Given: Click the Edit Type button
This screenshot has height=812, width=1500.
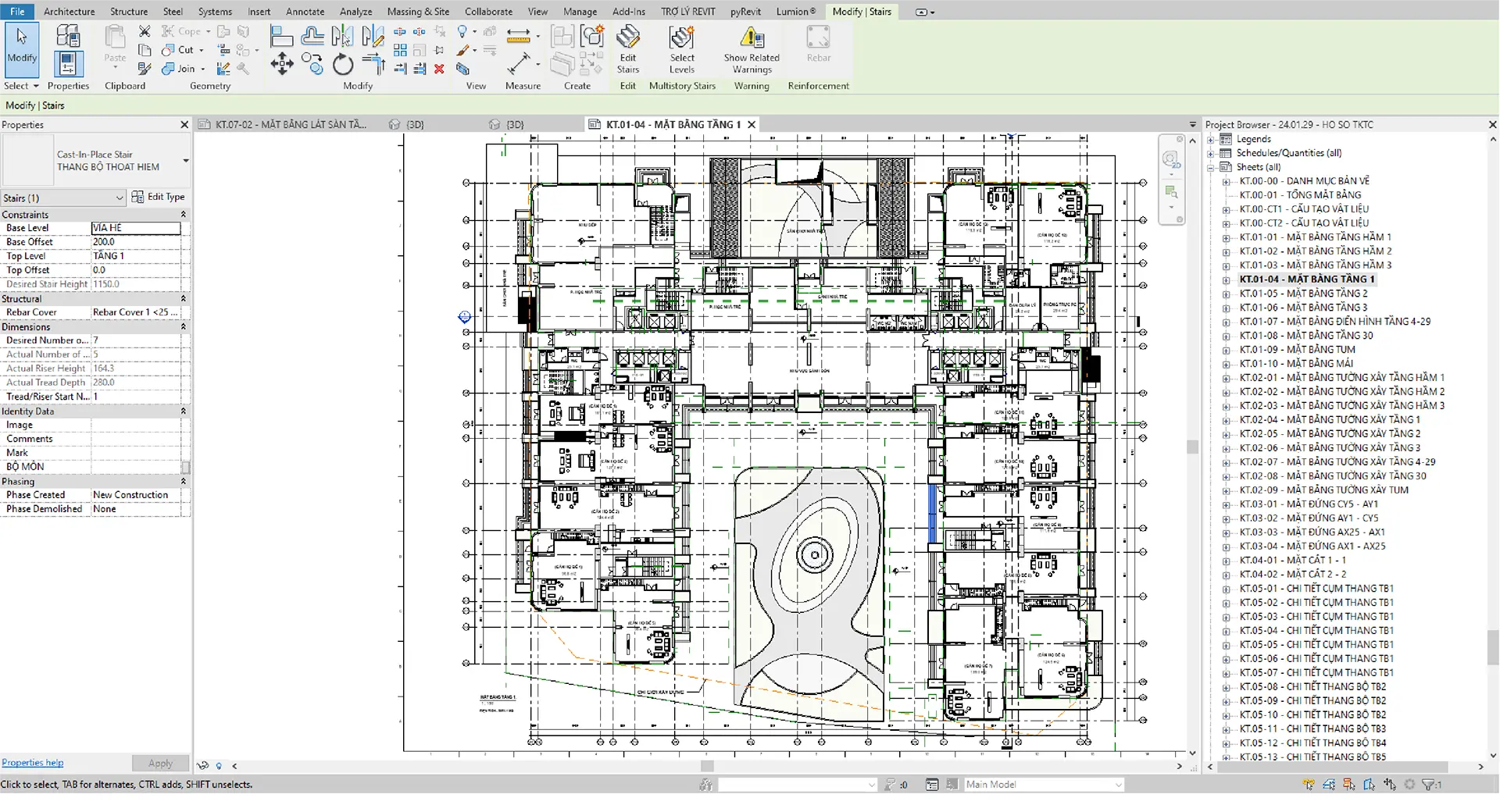Looking at the screenshot, I should click(159, 197).
